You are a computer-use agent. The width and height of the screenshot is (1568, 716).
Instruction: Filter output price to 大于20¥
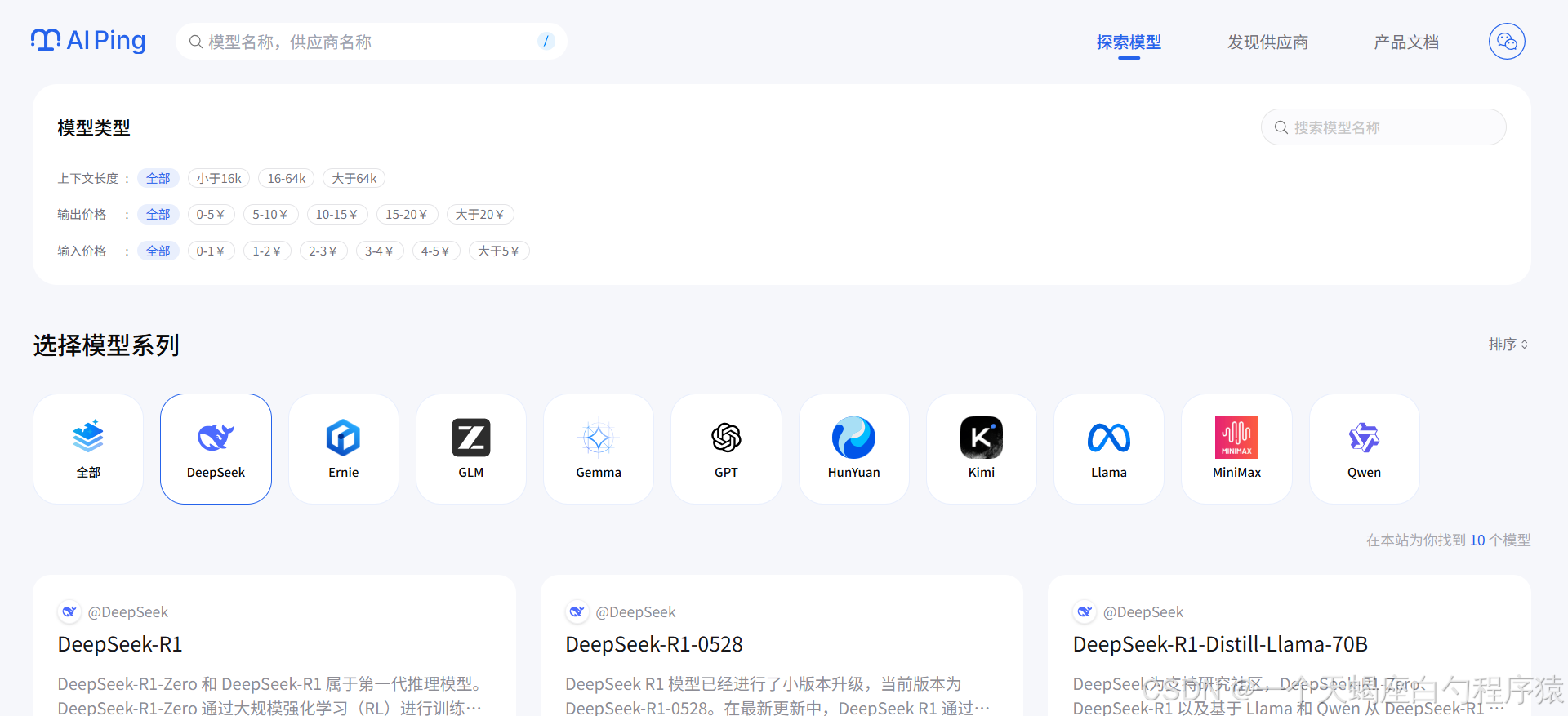point(479,215)
